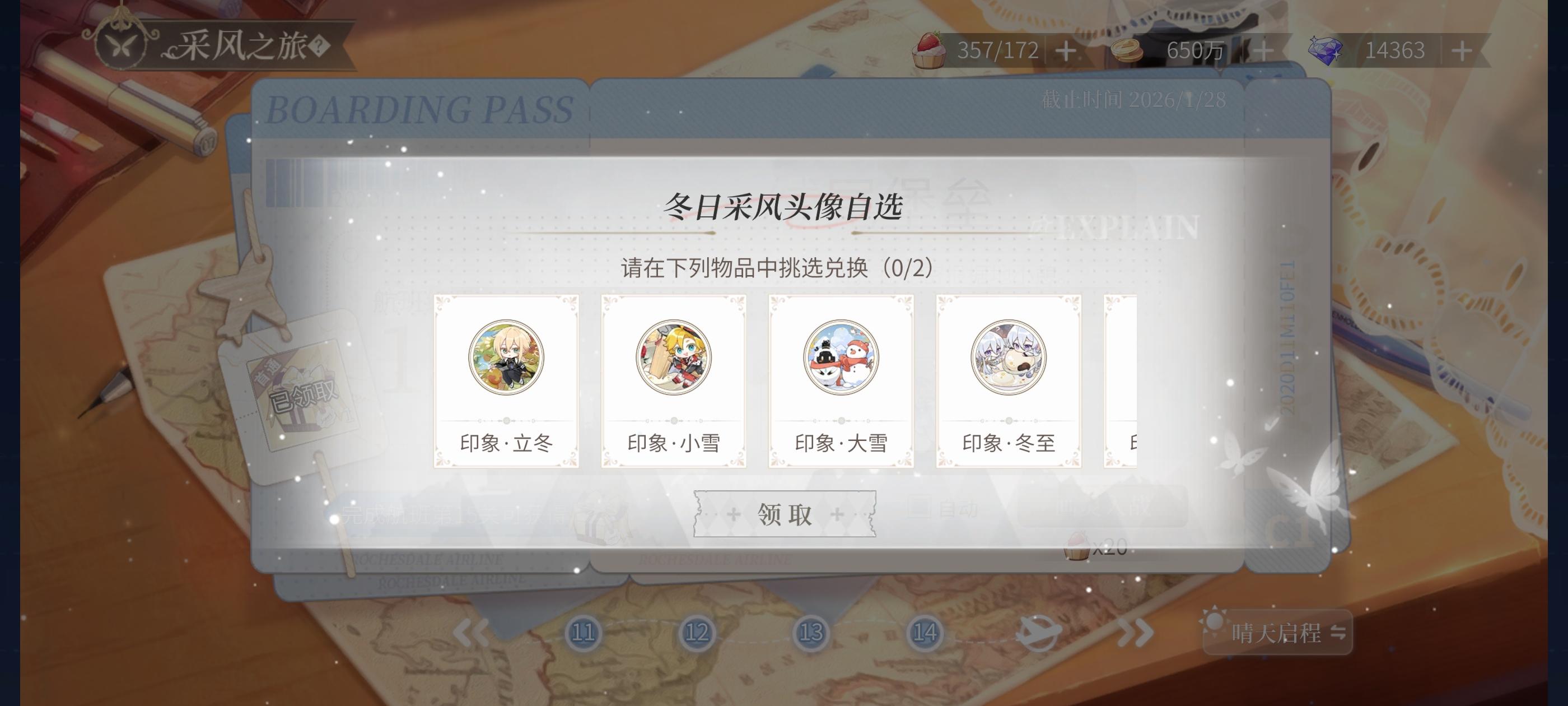The height and width of the screenshot is (706, 1568).
Task: Tap the partially visible fifth avatar card
Action: pos(1120,382)
